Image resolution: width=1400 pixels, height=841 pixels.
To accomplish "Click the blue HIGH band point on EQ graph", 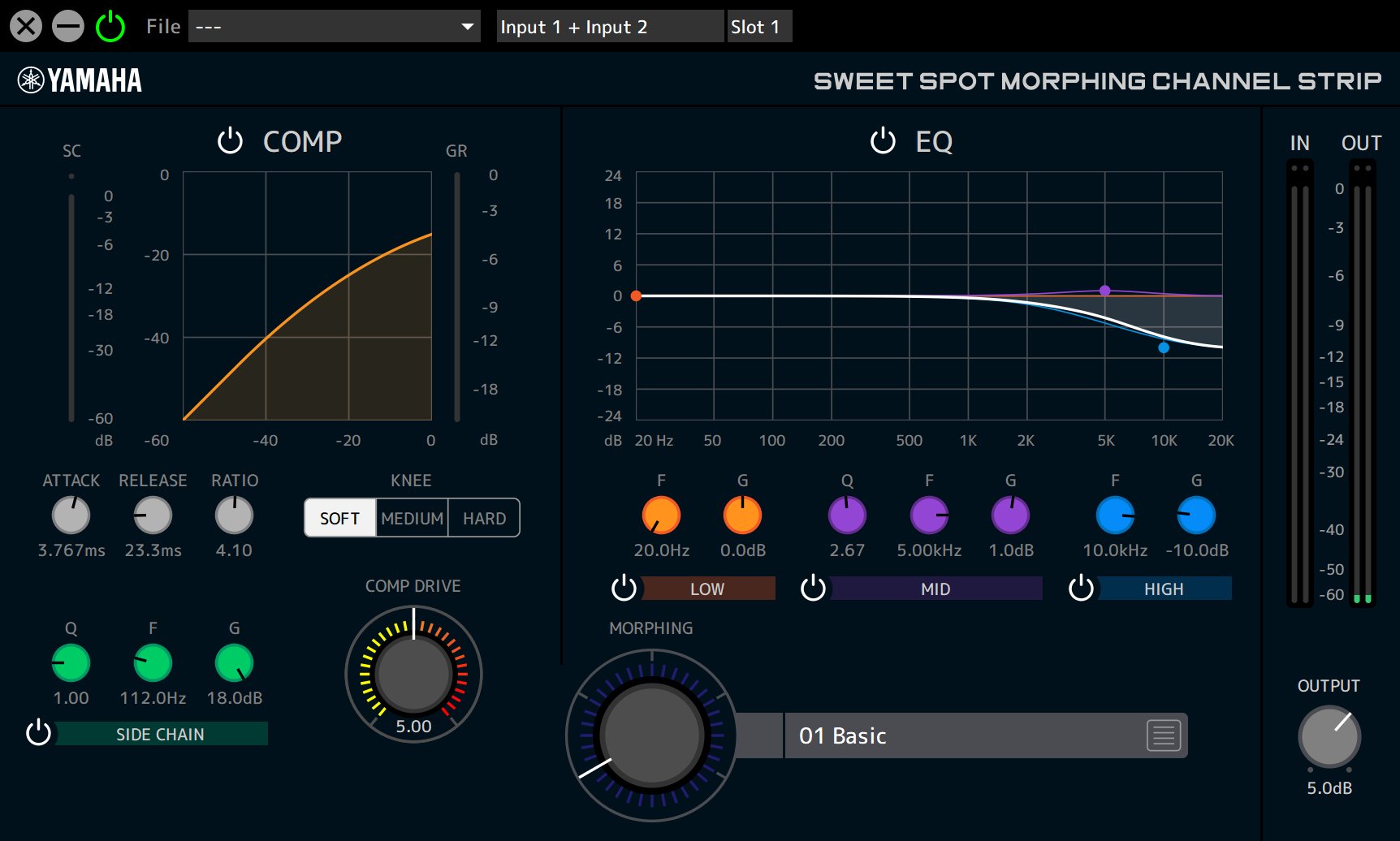I will pyautogui.click(x=1164, y=347).
